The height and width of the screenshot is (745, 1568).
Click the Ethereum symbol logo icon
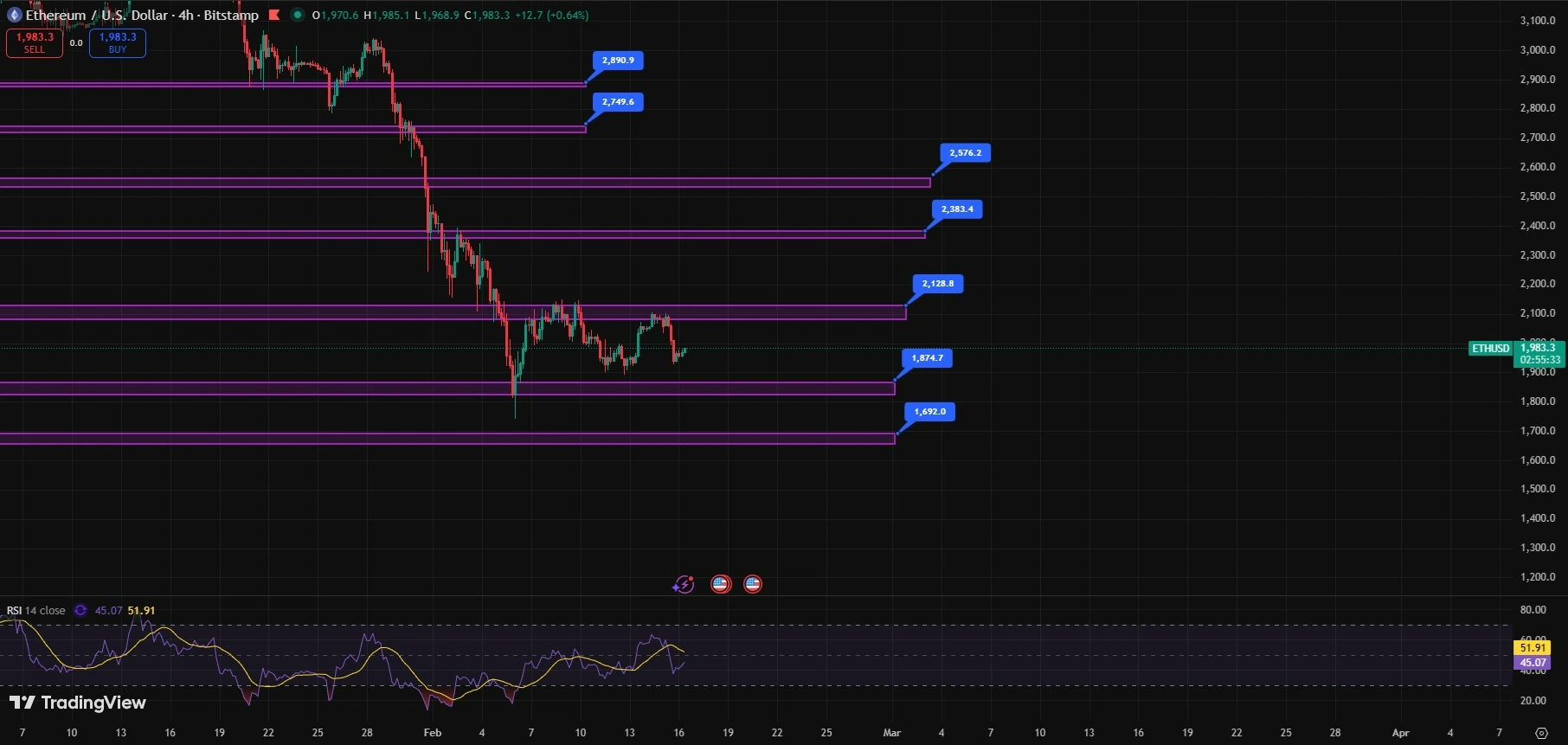[14, 15]
